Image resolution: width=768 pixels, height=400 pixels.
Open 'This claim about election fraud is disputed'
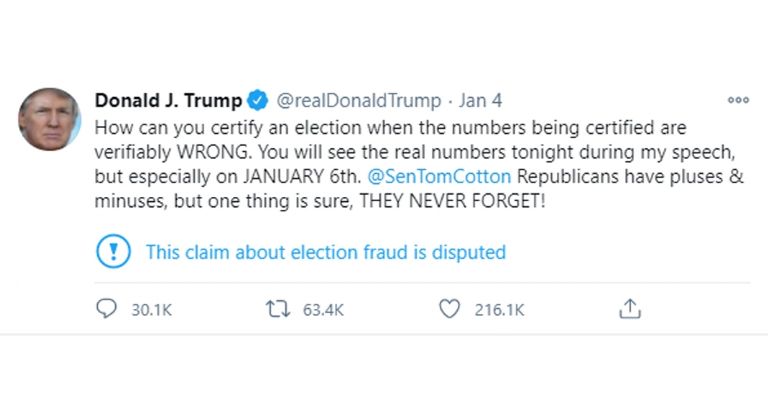(x=325, y=252)
